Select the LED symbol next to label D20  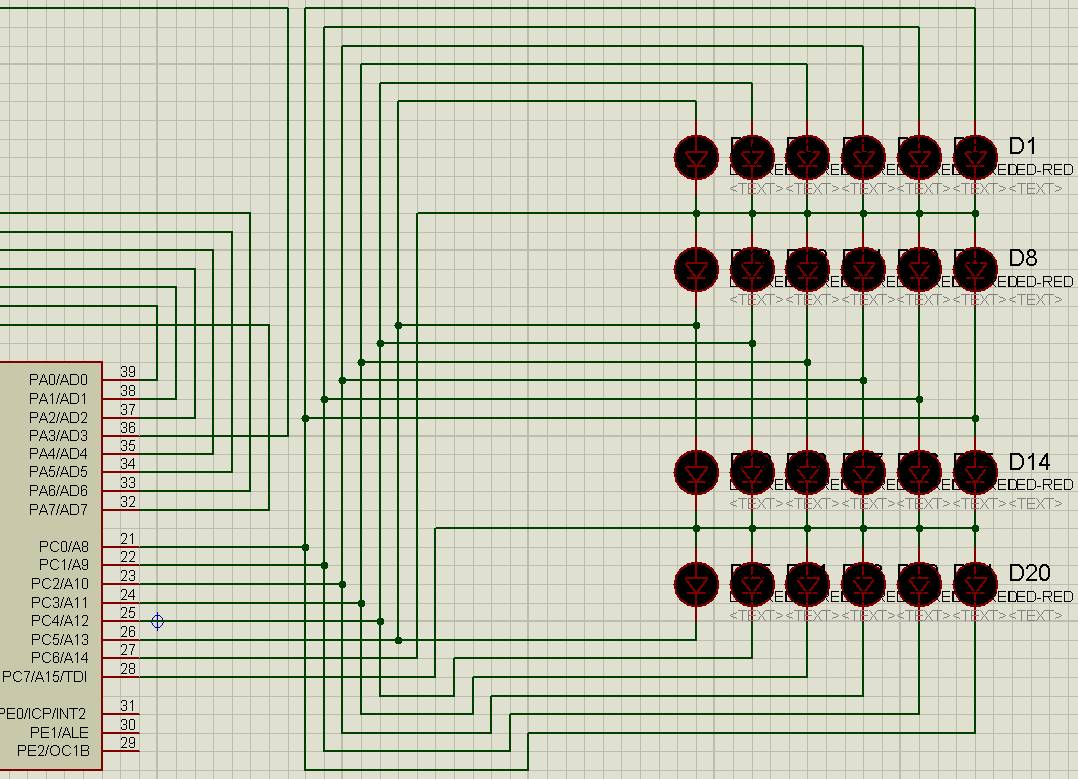(975, 584)
